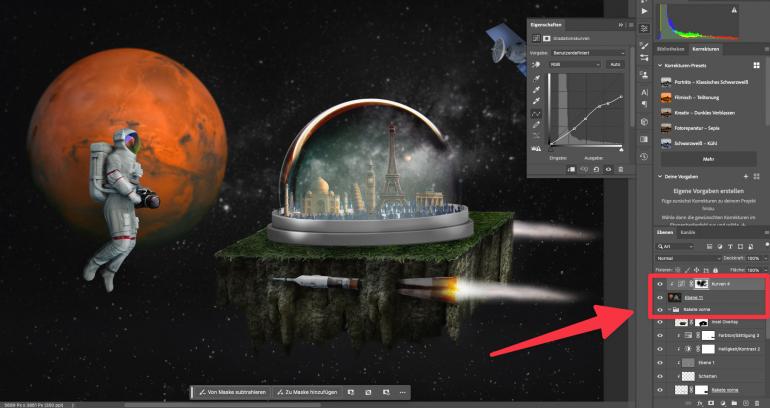
Task: Hide the Schatten layer
Action: 660,376
